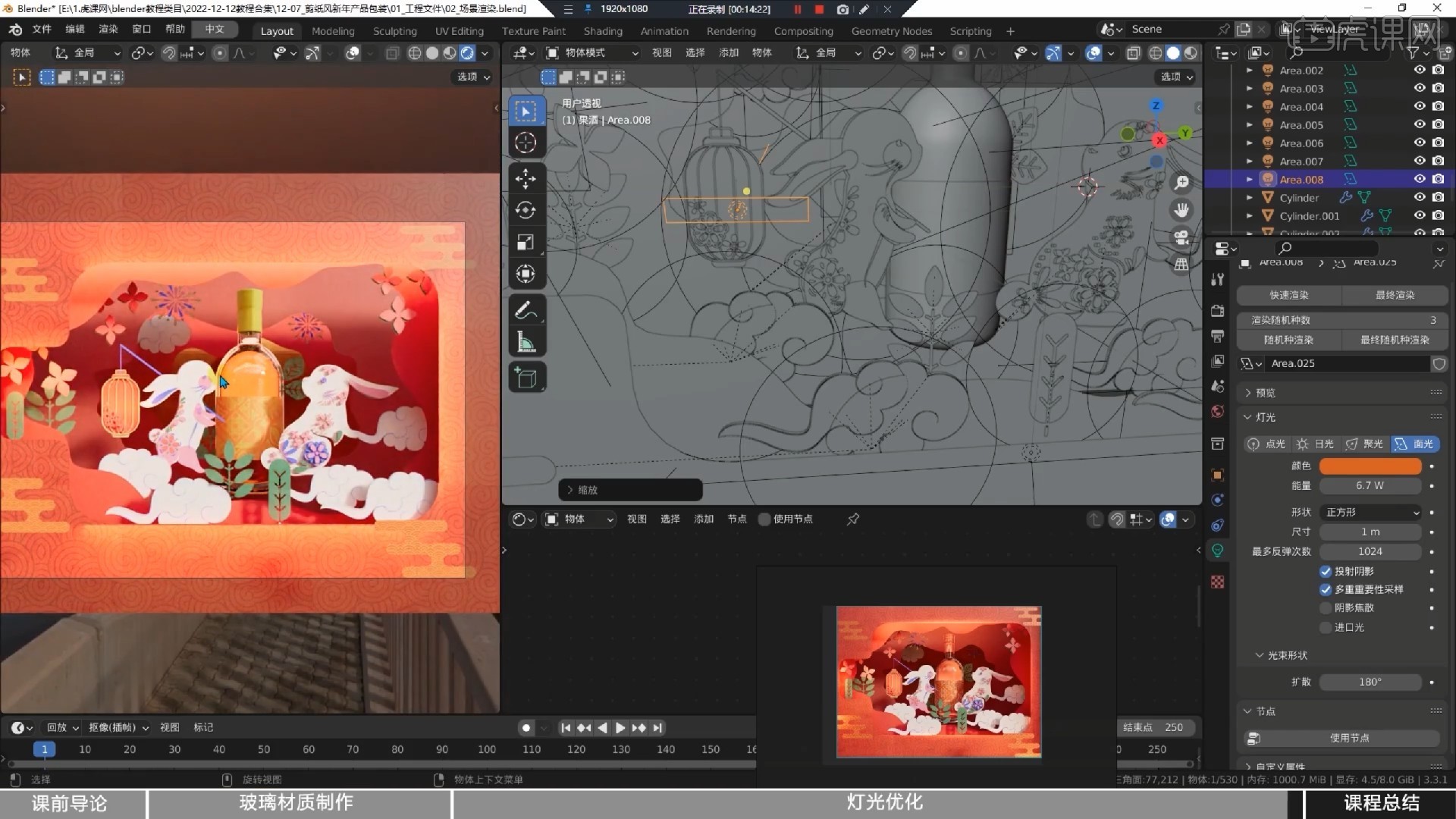Open the 添加 menu in the 3D viewport header
The height and width of the screenshot is (819, 1456).
point(729,53)
